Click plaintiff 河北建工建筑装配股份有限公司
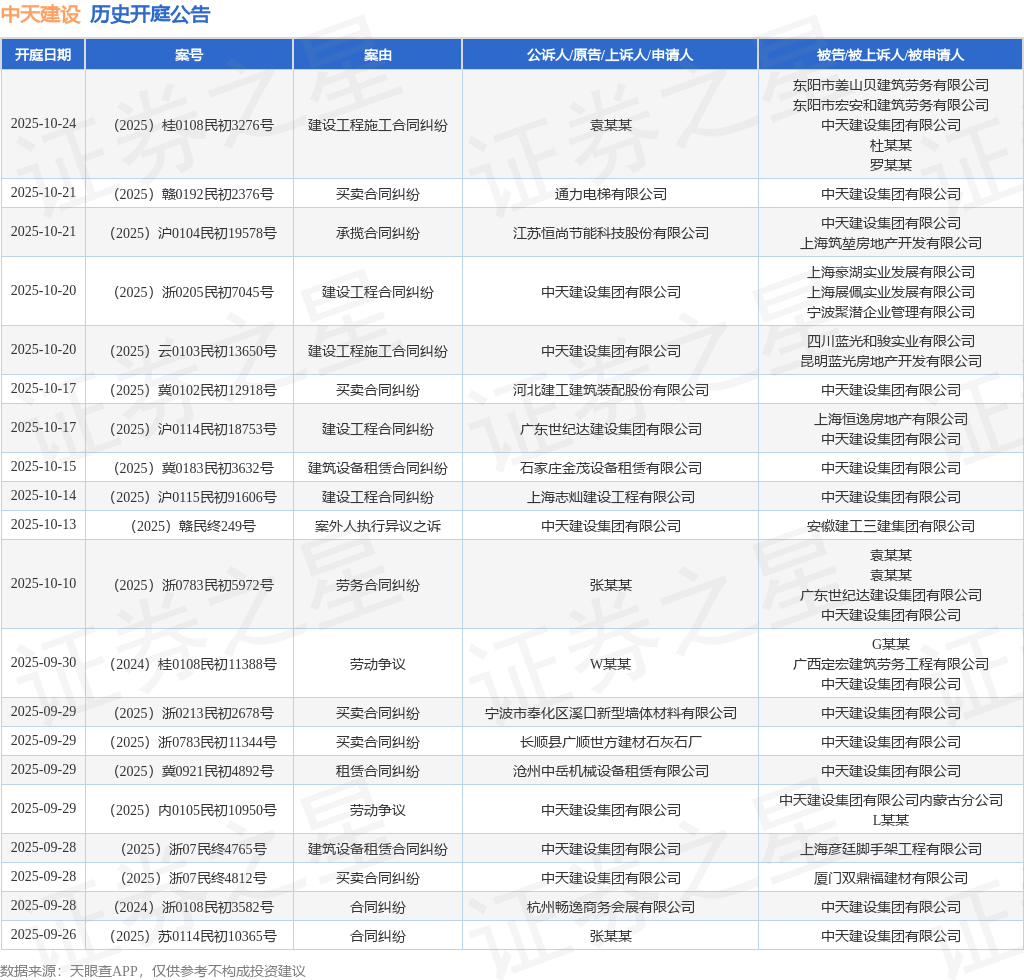 coord(611,390)
